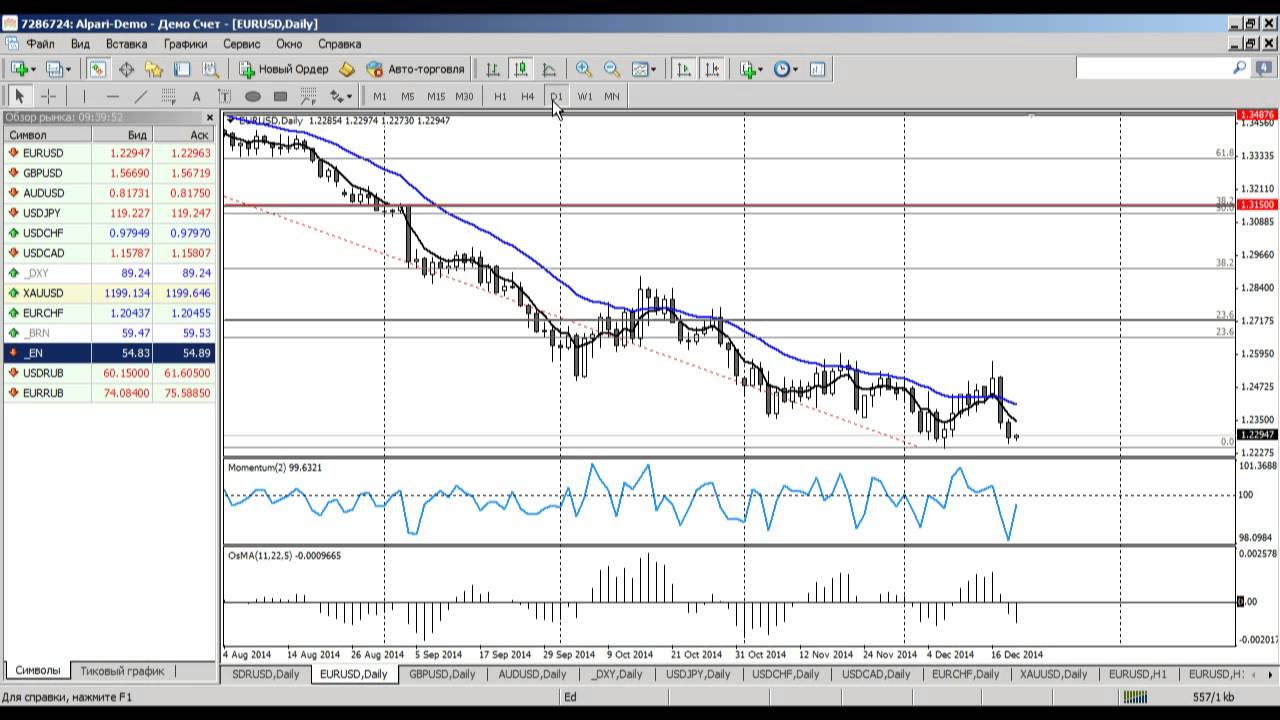Open the Strategy Tester icon
The height and width of the screenshot is (720, 1280).
coord(210,69)
